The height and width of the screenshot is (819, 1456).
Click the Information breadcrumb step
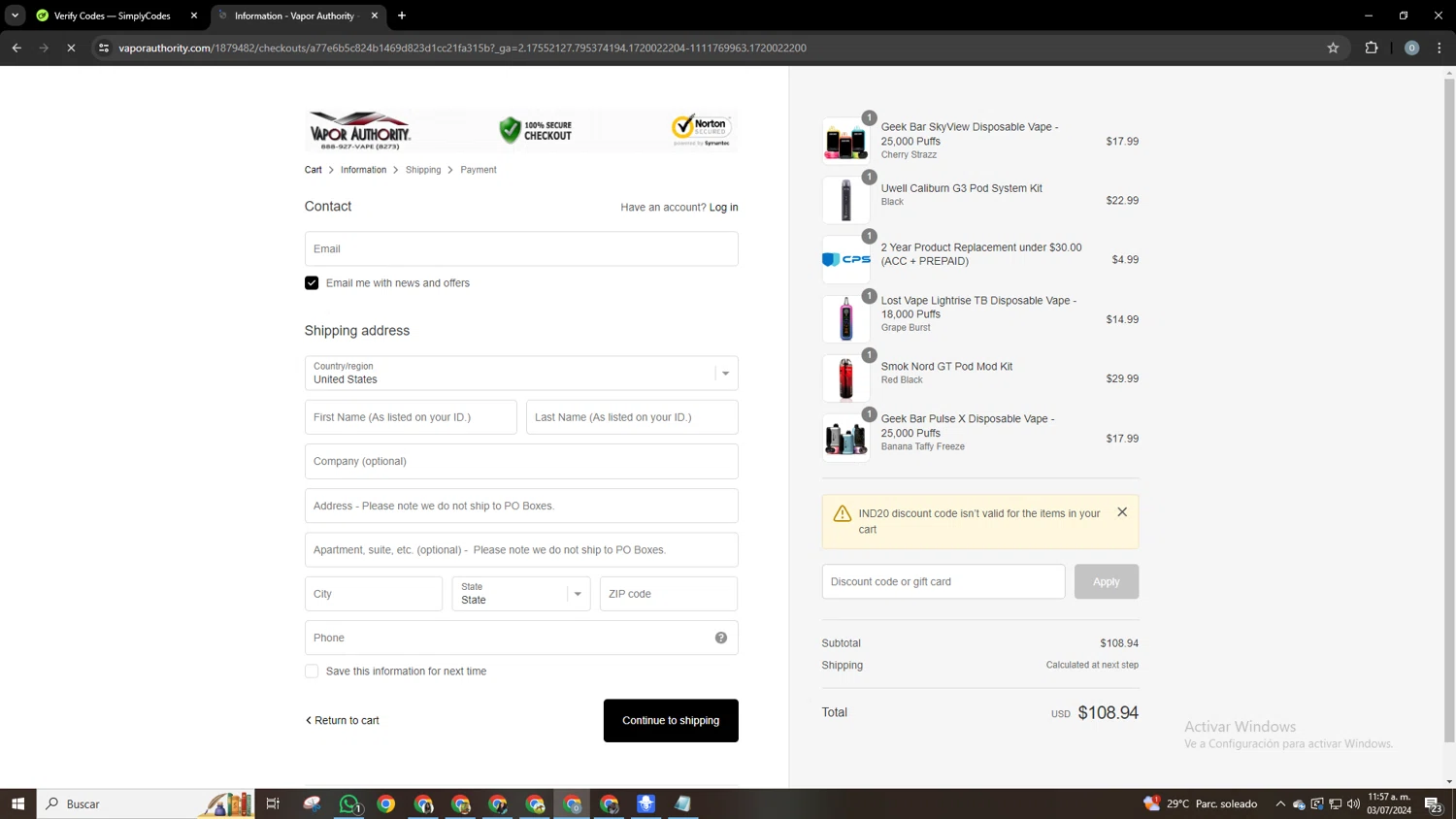click(363, 170)
